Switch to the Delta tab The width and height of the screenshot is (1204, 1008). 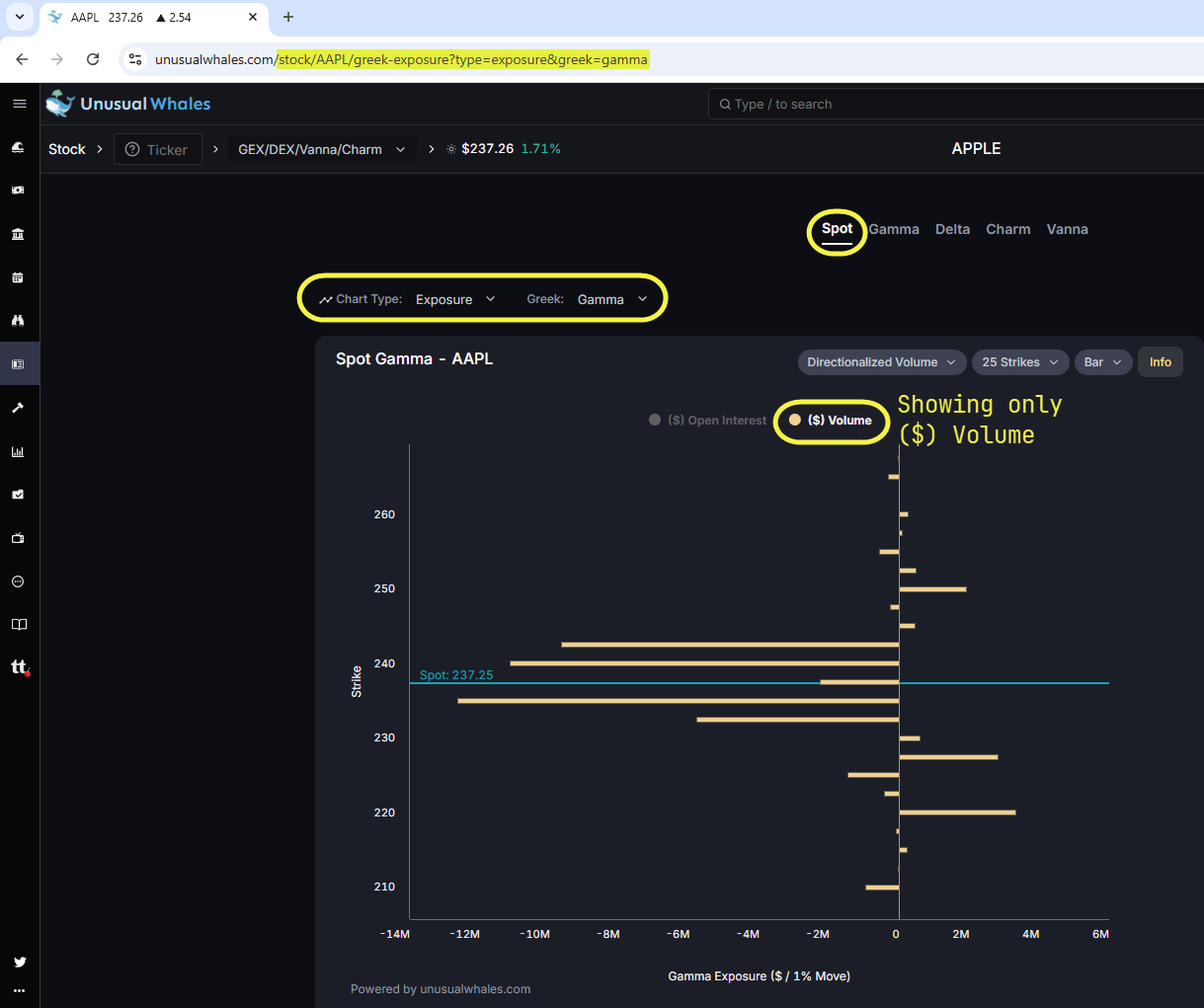pyautogui.click(x=952, y=229)
